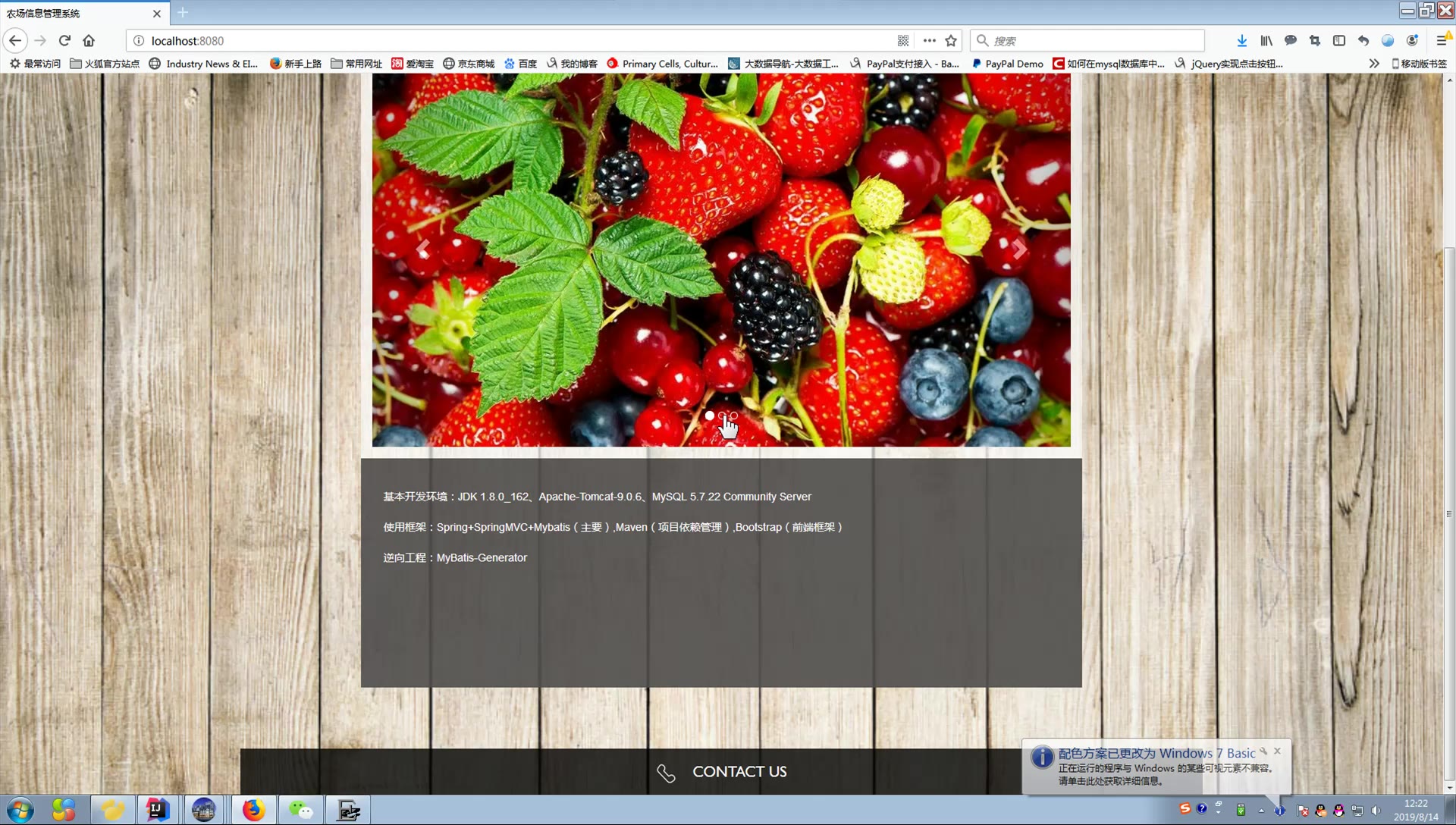Click the QR code icon in address bar
Screen dimensions: 1456x825
(x=903, y=41)
